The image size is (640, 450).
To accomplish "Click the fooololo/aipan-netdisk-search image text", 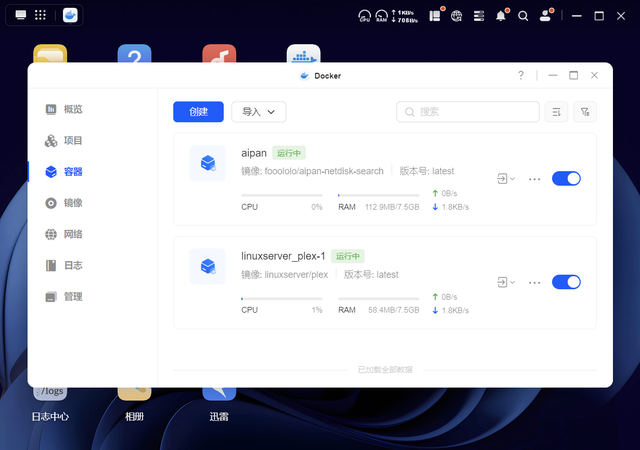I will pos(324,171).
